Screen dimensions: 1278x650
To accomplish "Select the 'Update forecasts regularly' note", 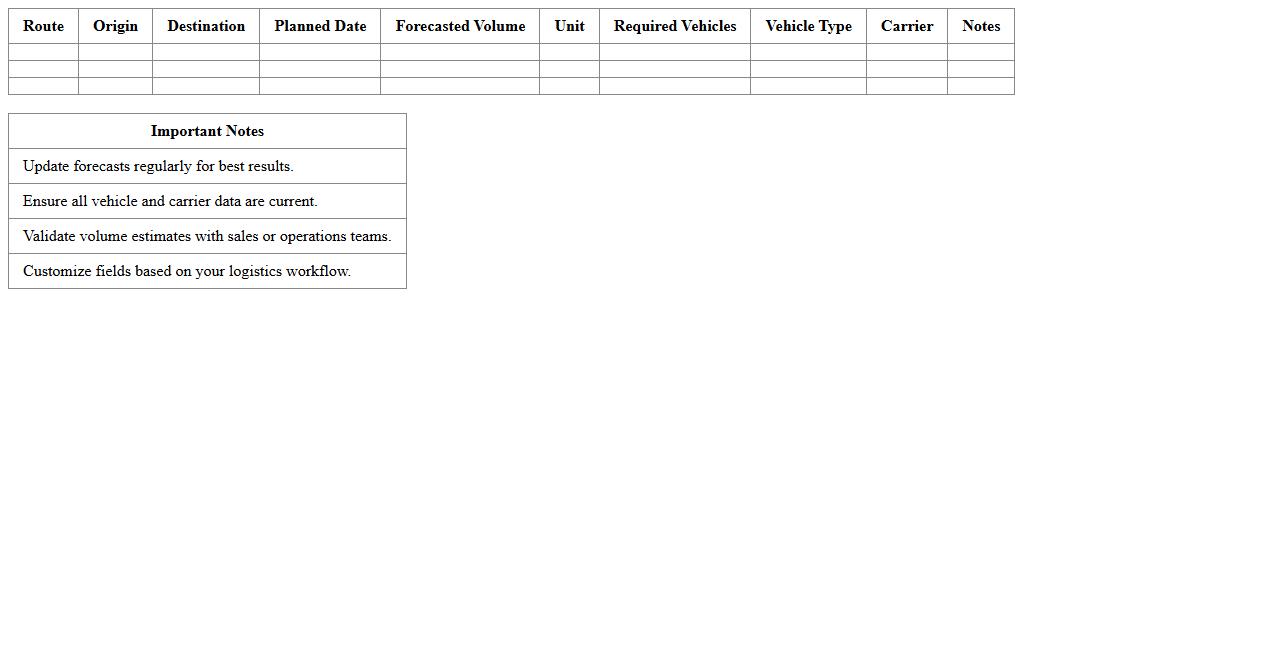I will click(x=158, y=166).
